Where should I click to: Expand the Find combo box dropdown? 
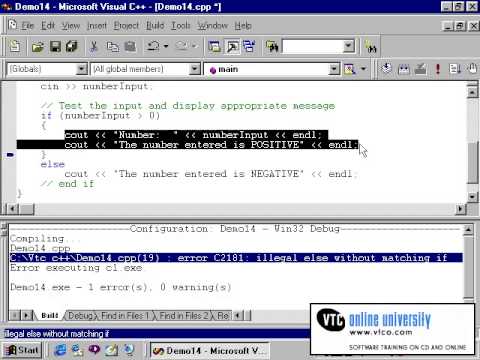click(349, 46)
